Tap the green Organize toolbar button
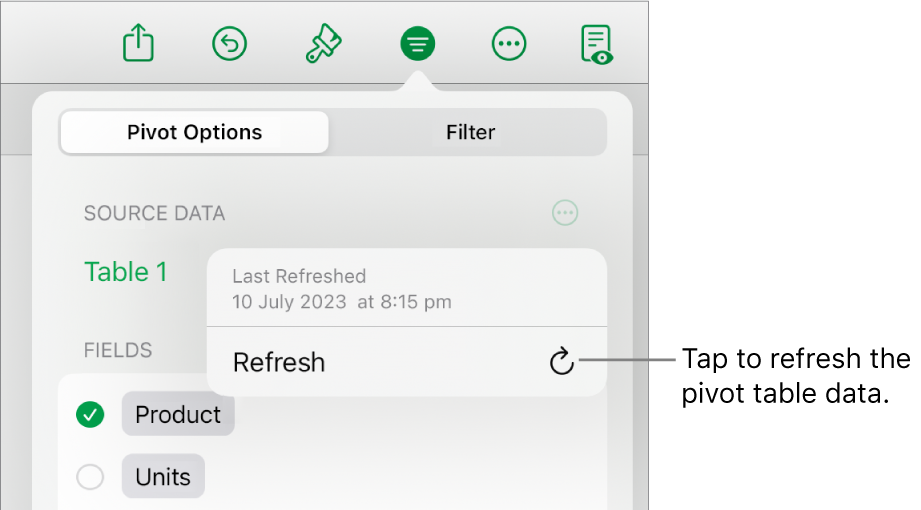Screen dimensions: 921x510 (x=417, y=44)
